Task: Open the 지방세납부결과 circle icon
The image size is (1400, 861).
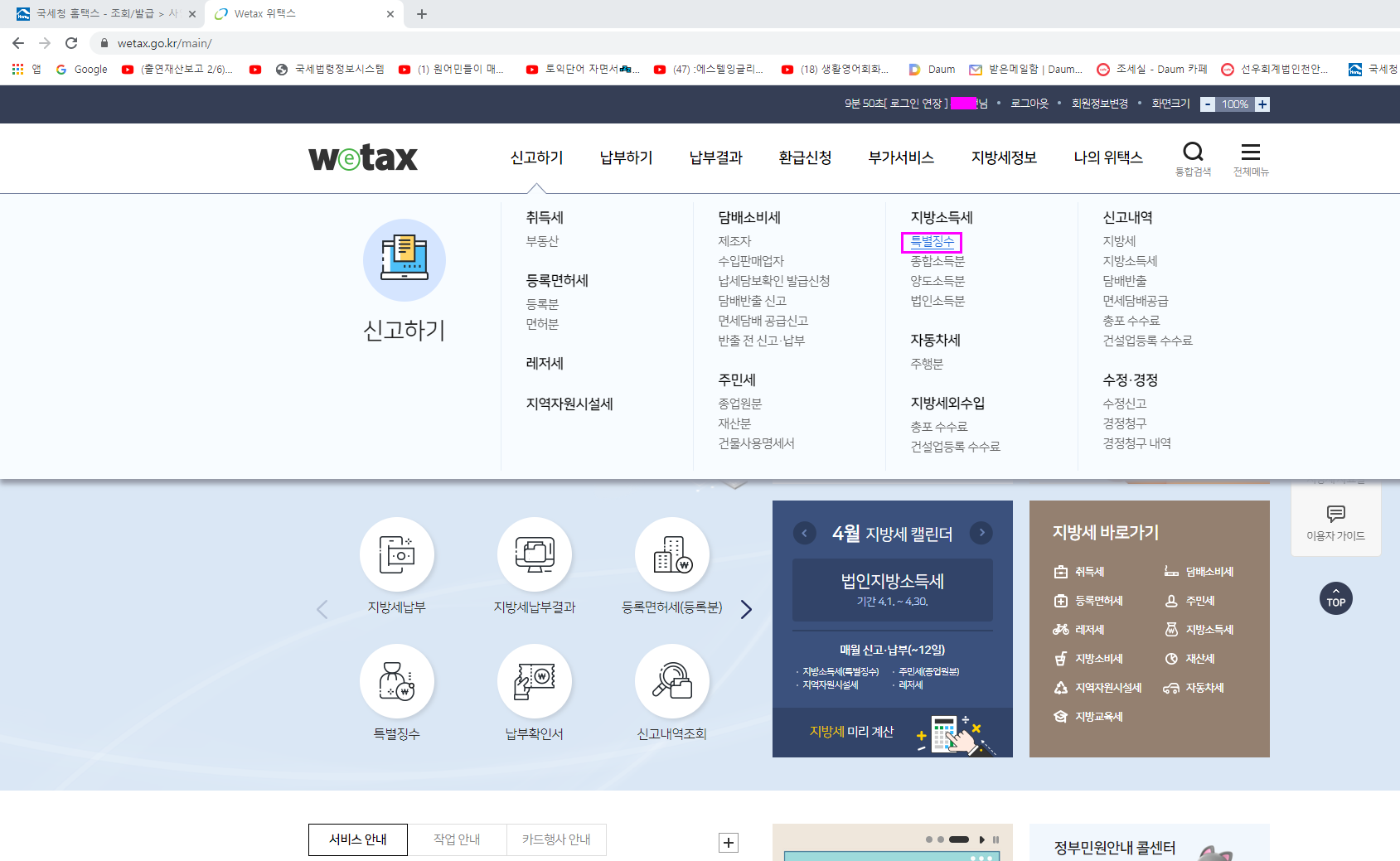Action: (x=535, y=554)
